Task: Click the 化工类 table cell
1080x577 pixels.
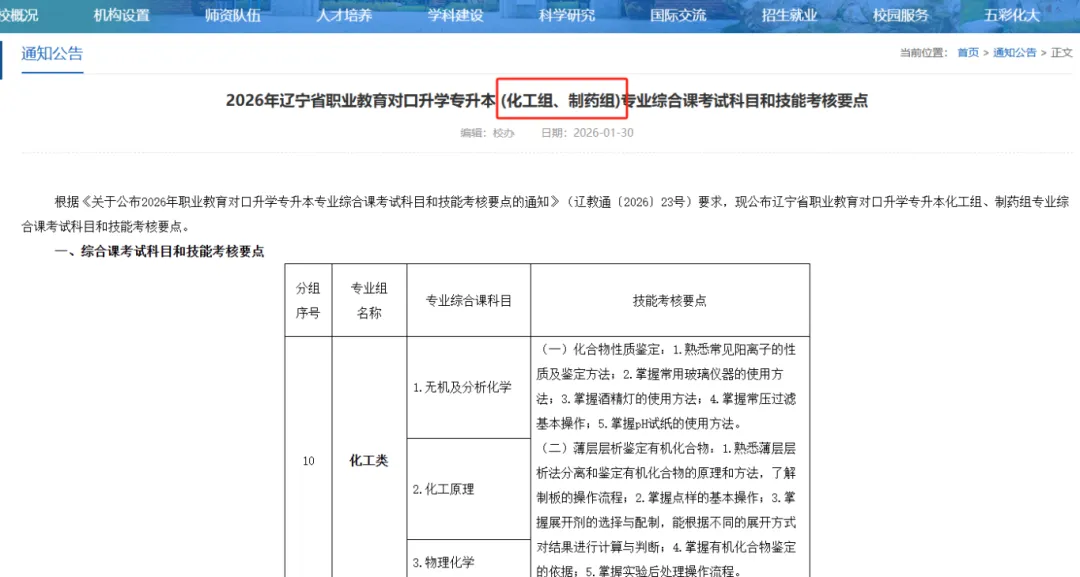Action: point(369,461)
